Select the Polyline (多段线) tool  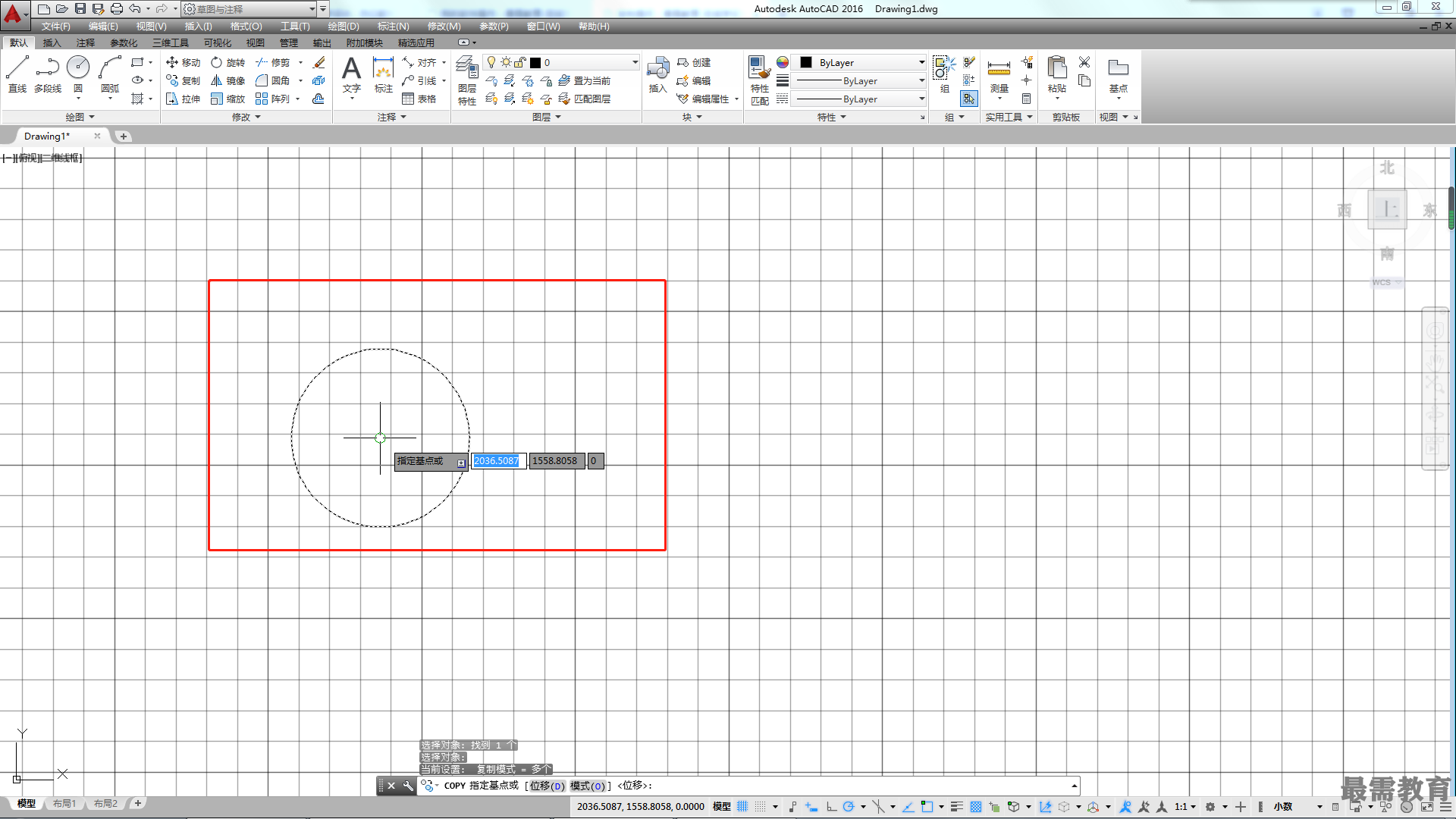(48, 74)
